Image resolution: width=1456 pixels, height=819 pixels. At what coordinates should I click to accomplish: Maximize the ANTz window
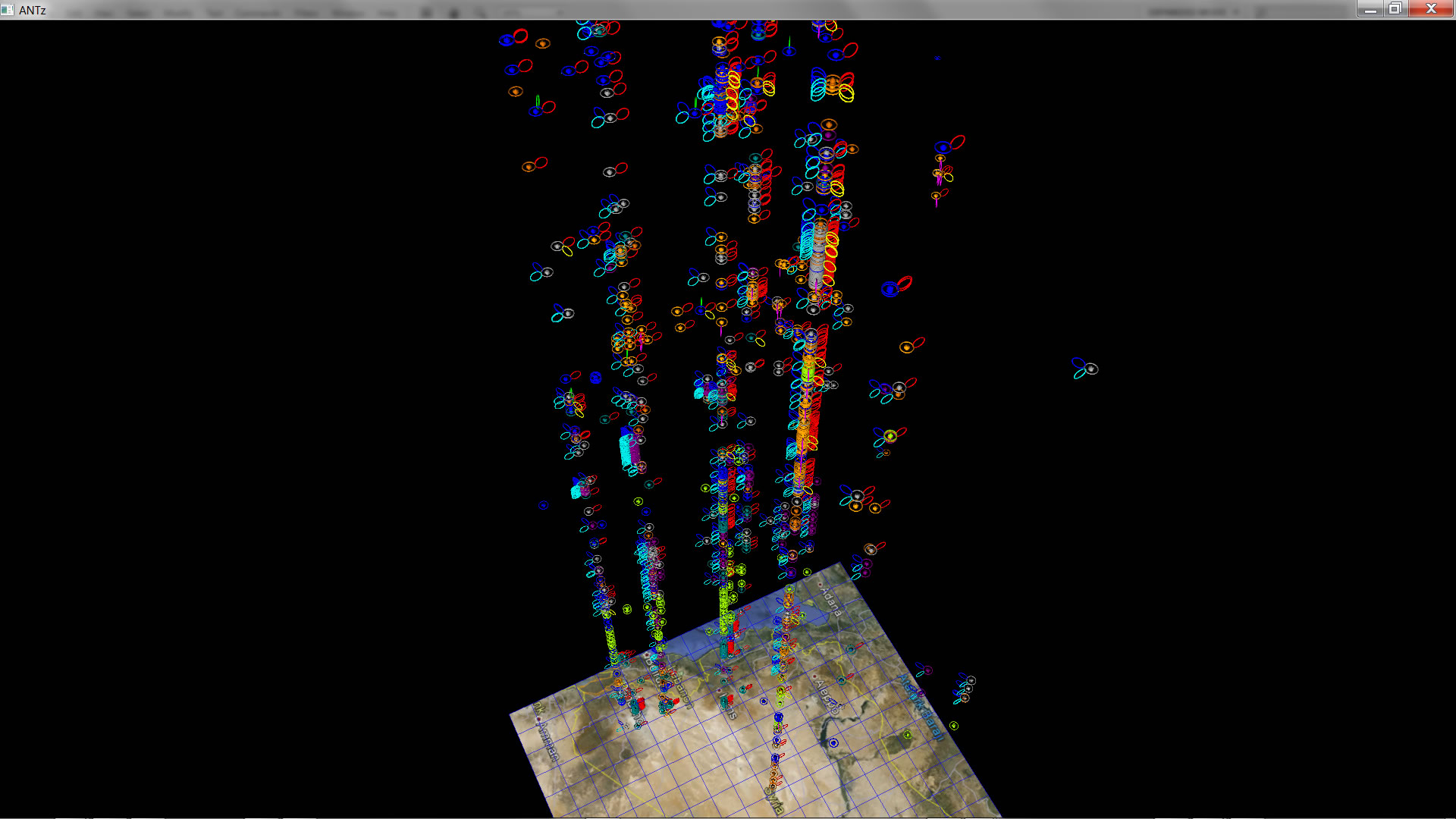(1395, 9)
